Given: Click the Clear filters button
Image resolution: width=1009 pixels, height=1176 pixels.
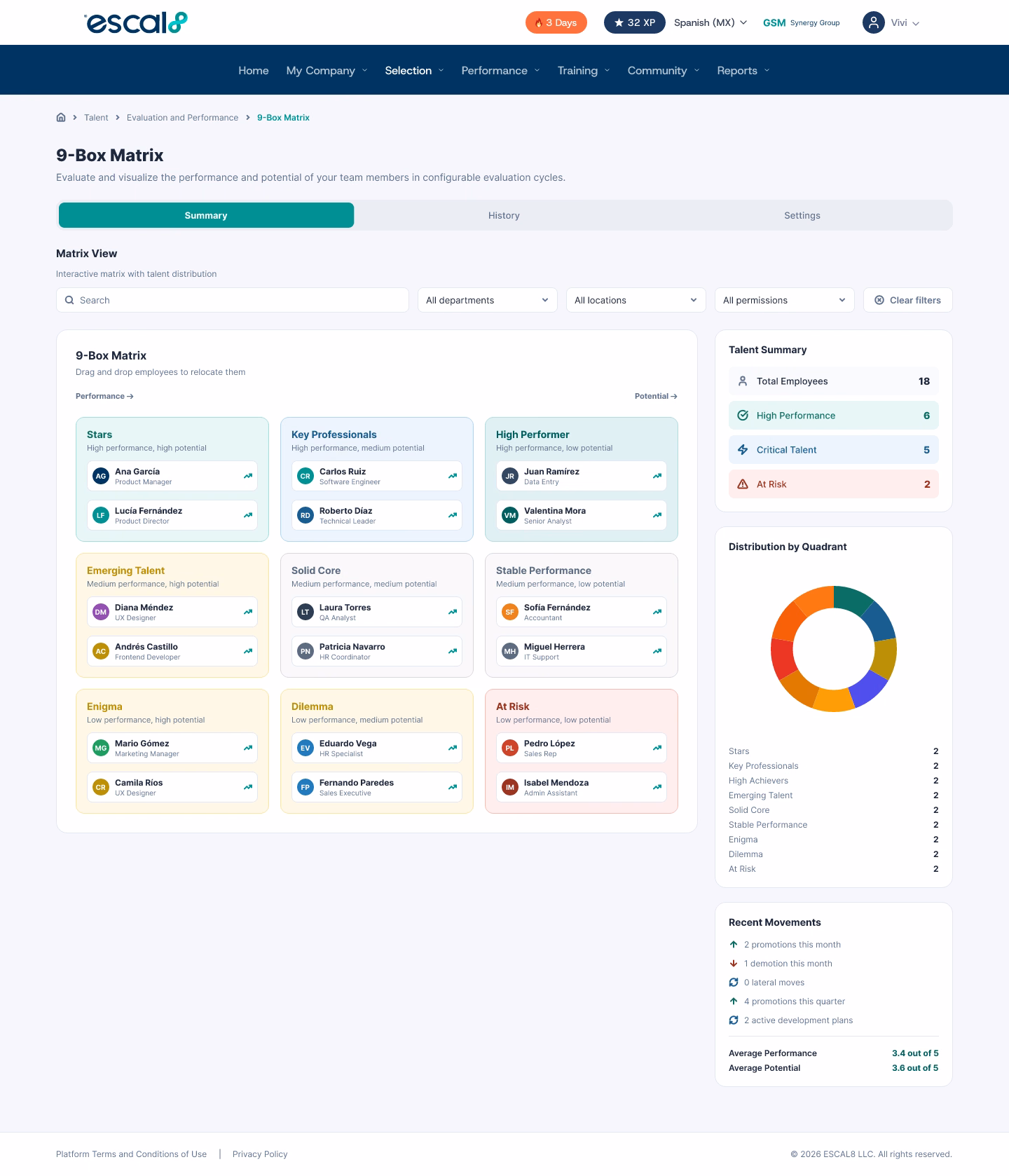Looking at the screenshot, I should point(908,300).
